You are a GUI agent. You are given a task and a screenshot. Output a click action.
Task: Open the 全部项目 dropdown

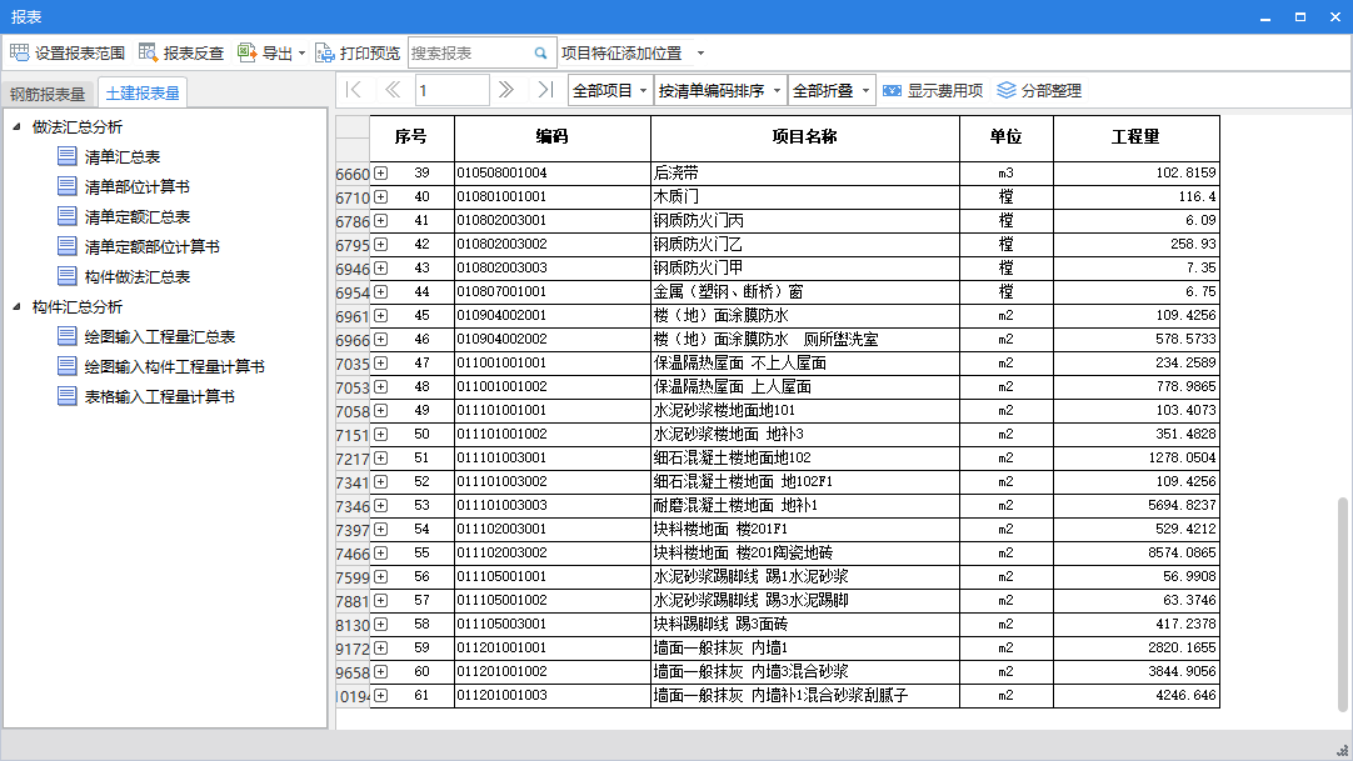pyautogui.click(x=610, y=90)
